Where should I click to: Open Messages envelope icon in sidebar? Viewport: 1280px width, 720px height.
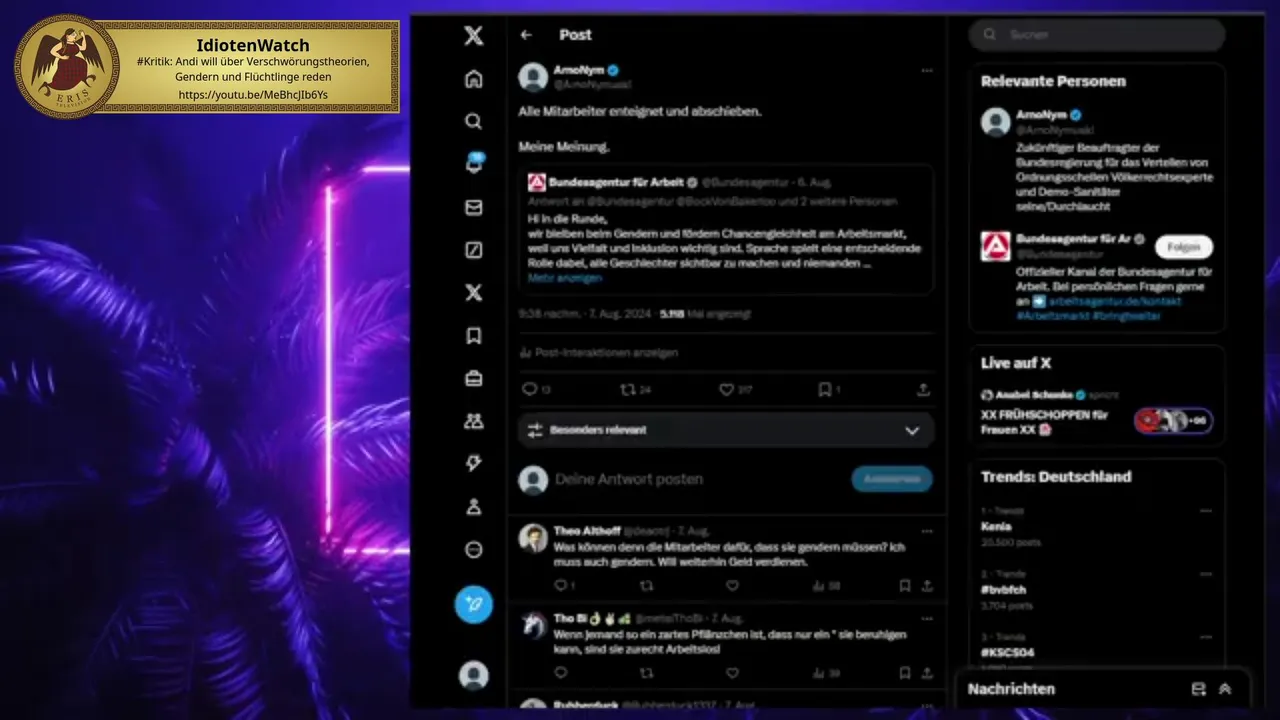[x=474, y=208]
